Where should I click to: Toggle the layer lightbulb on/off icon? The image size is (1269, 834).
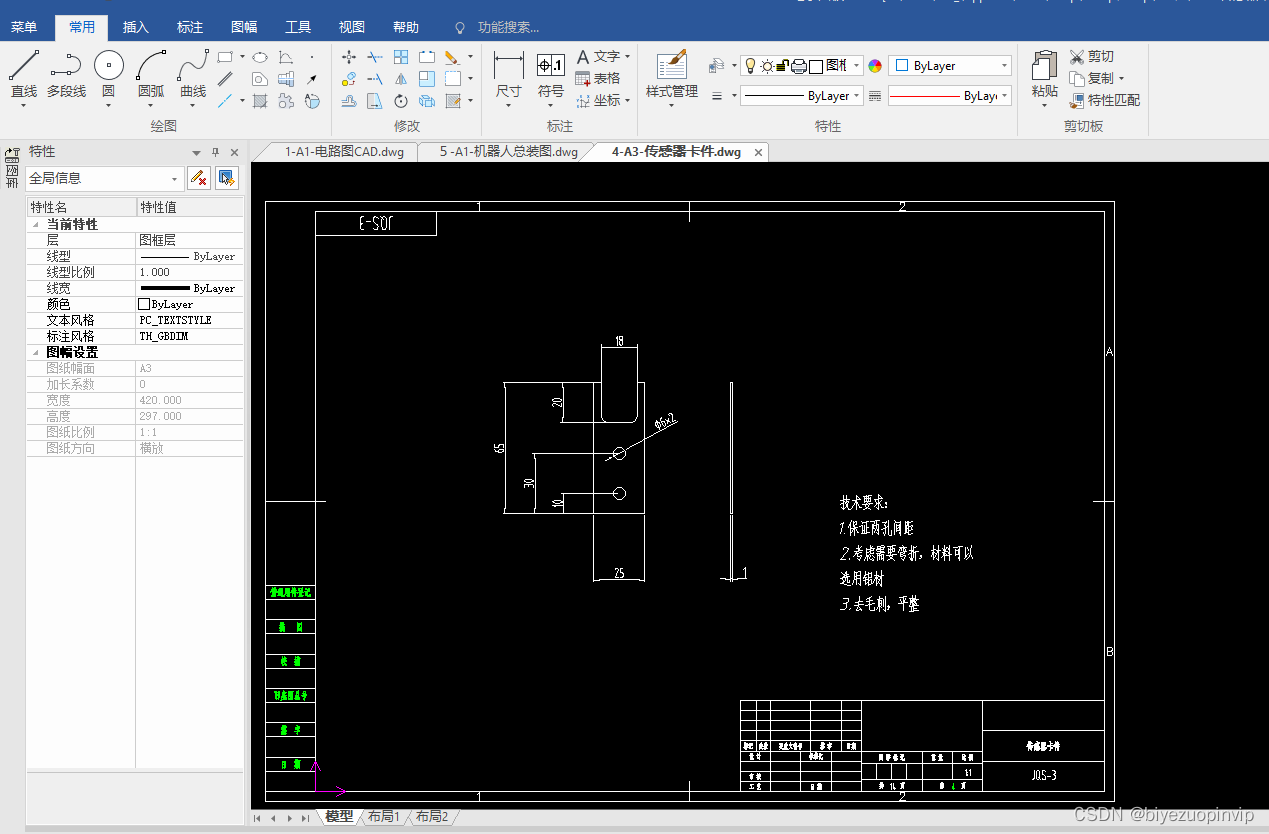[751, 66]
